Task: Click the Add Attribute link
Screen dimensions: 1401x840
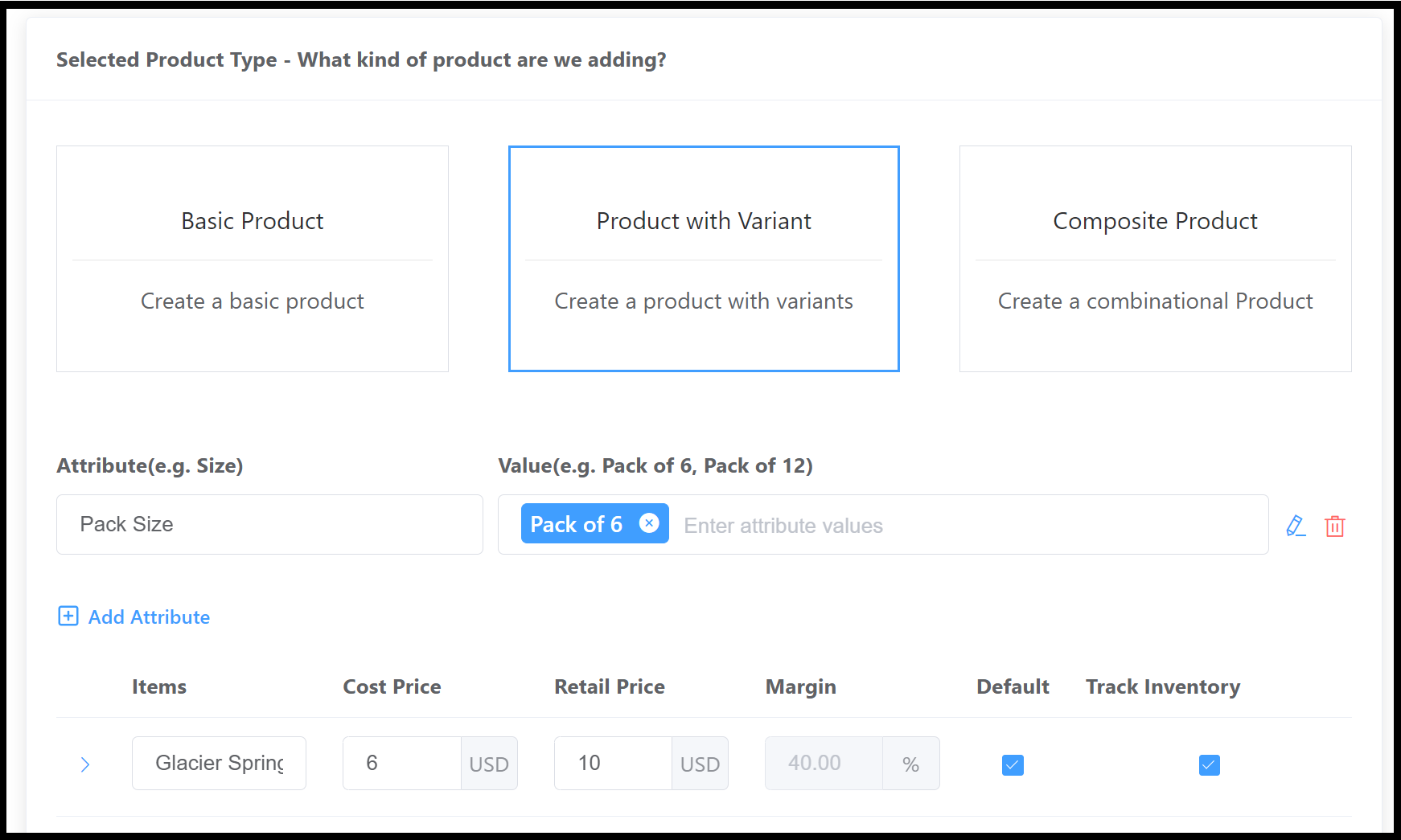Action: (x=149, y=617)
